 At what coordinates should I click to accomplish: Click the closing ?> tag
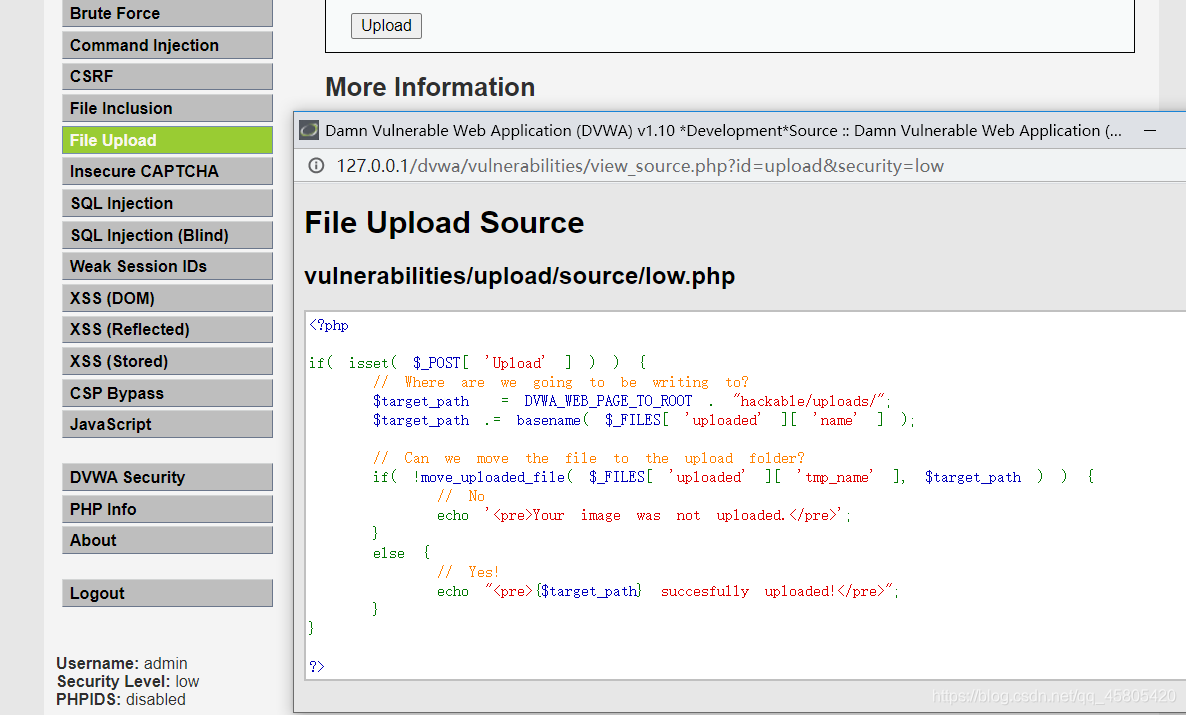(317, 667)
